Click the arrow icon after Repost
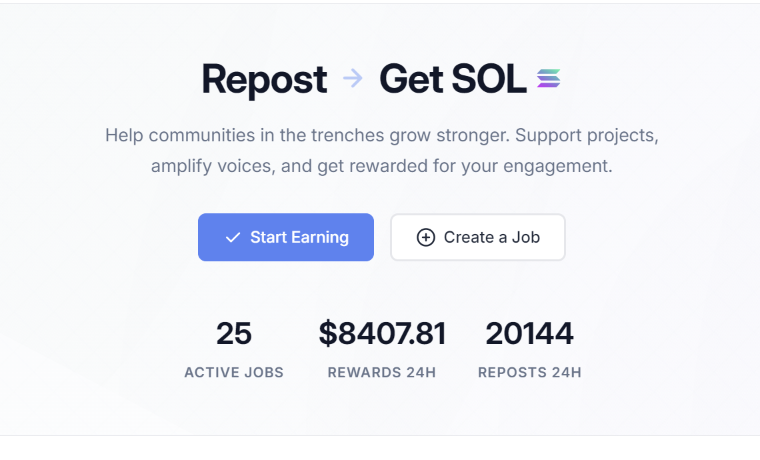This screenshot has height=460, width=760. 352,78
